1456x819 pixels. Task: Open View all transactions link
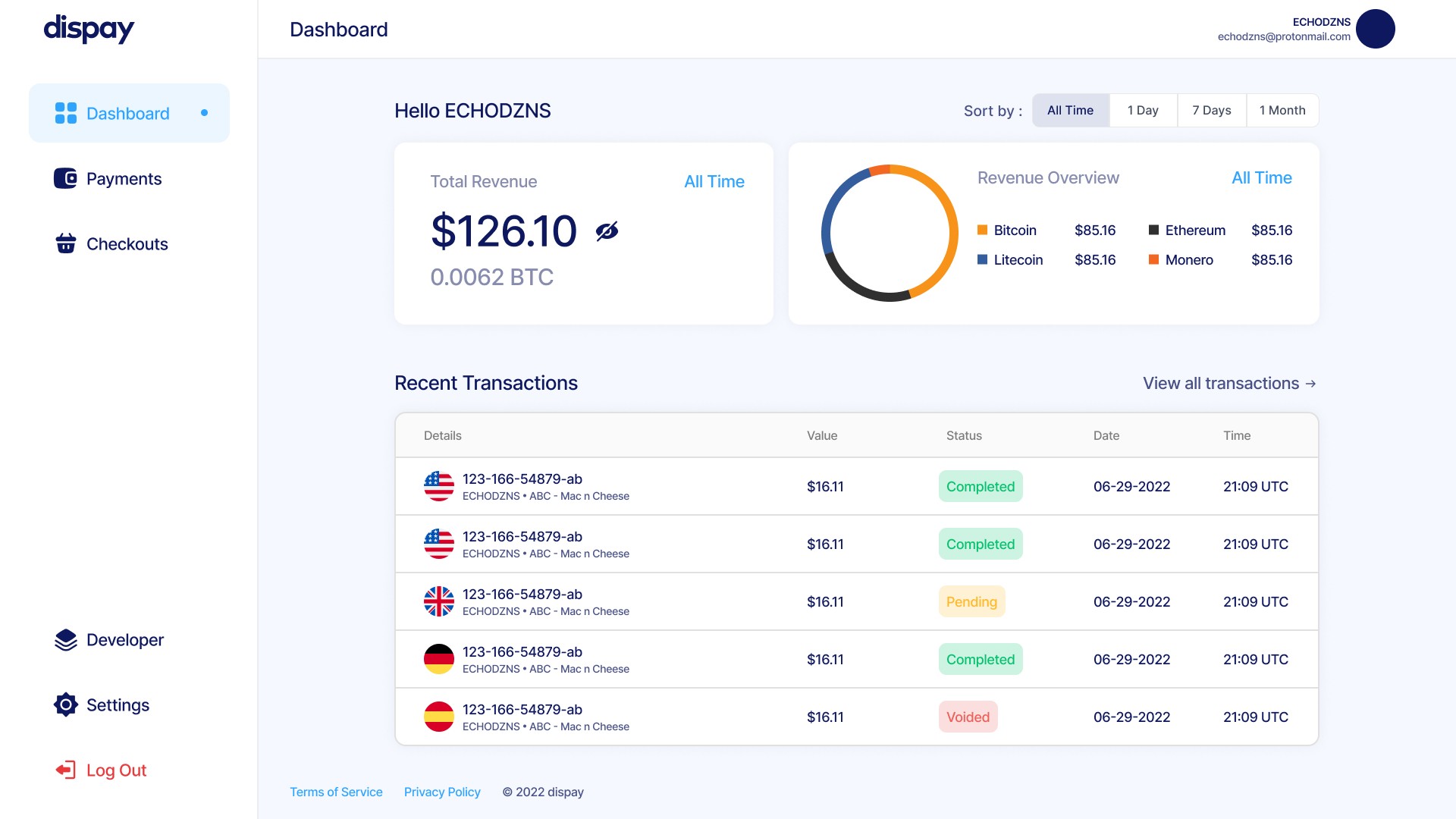pos(1229,383)
